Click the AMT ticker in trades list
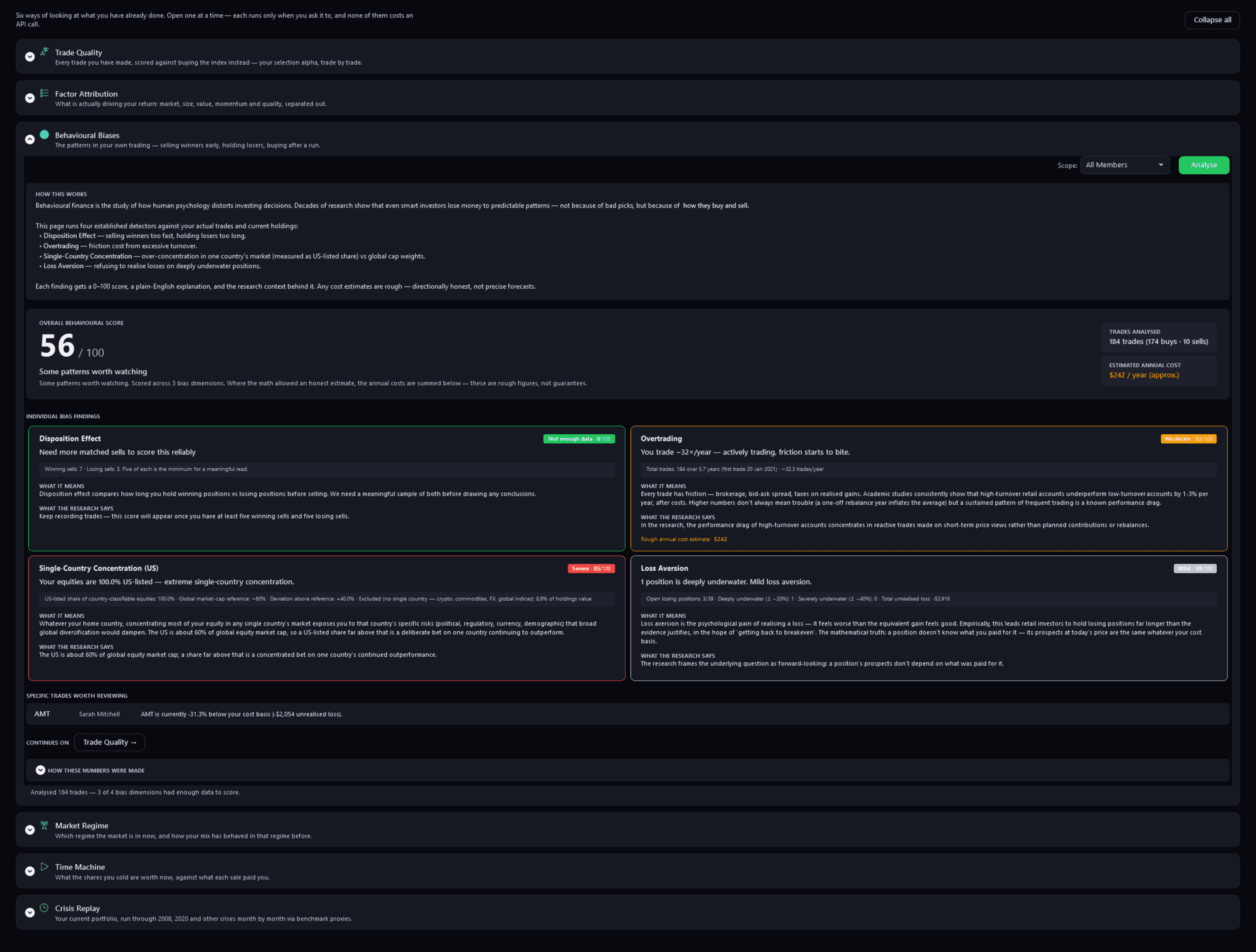Screen dimensions: 1256x952 pos(42,714)
